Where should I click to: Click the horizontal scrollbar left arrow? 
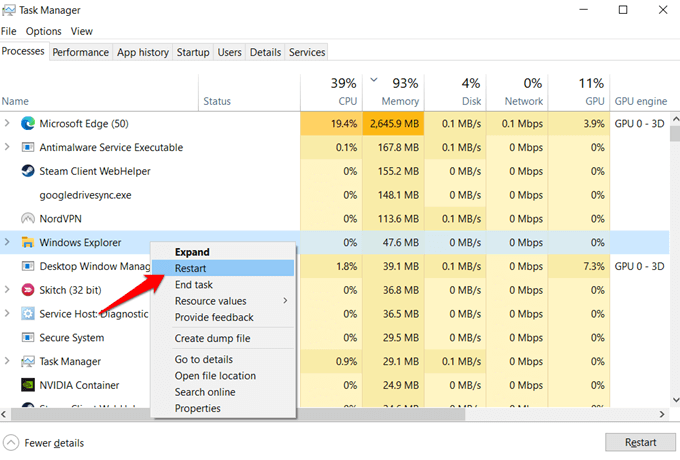pos(4,414)
